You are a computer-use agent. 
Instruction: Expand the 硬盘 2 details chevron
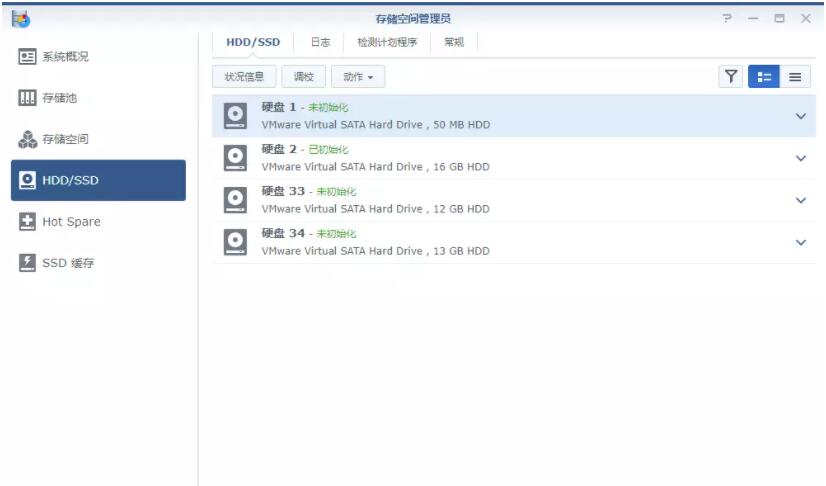pos(800,158)
